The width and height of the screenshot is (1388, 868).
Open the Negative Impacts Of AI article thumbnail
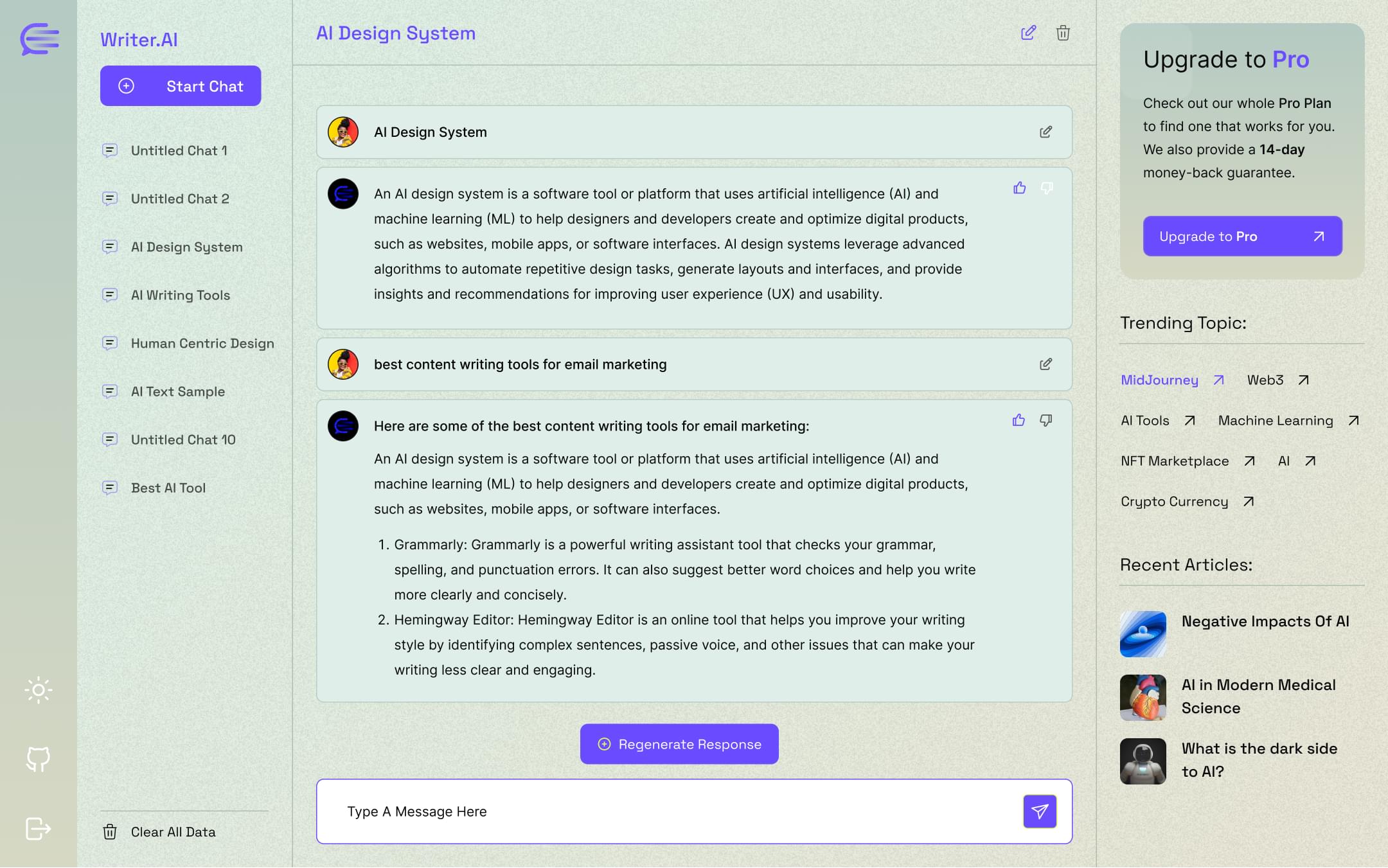(1143, 634)
